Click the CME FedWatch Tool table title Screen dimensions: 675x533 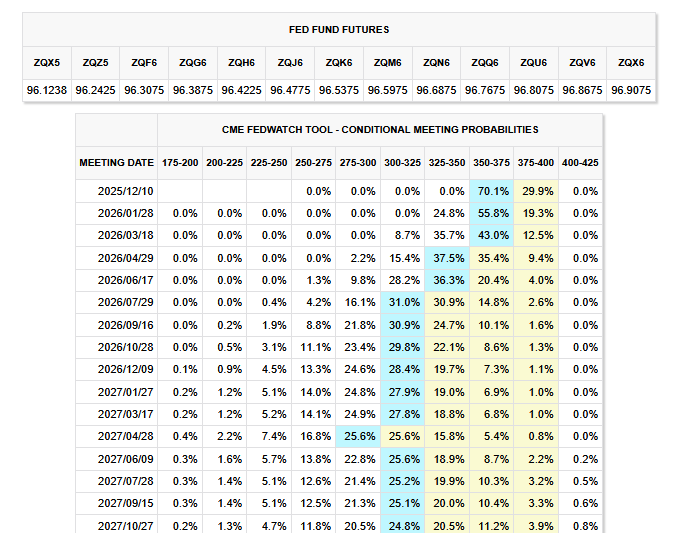379,129
